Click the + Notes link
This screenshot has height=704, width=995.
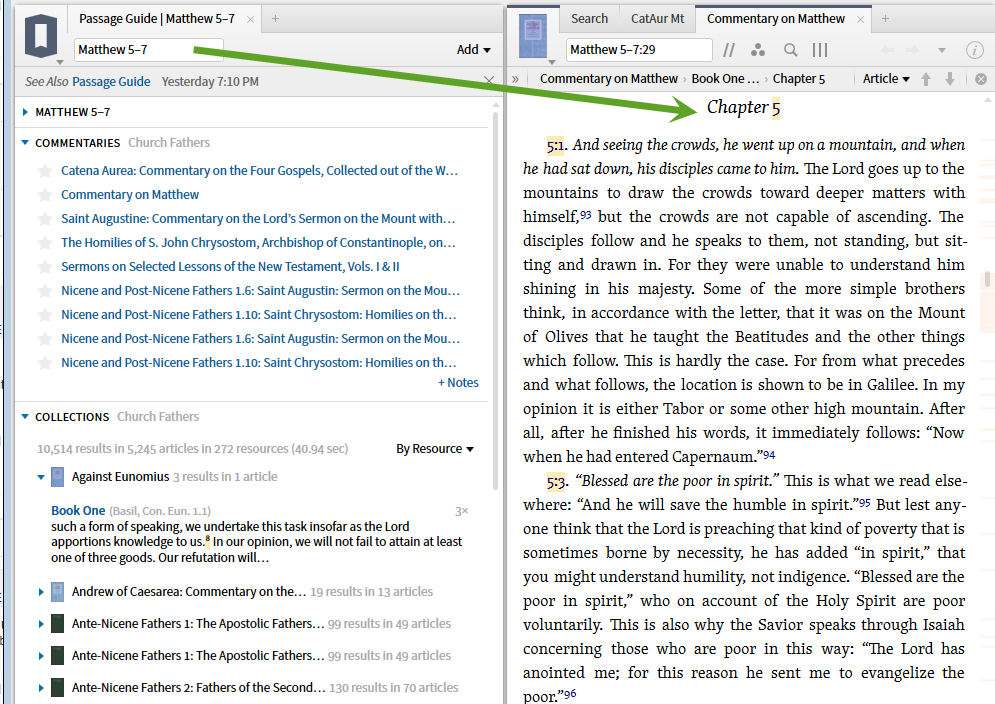tap(458, 383)
